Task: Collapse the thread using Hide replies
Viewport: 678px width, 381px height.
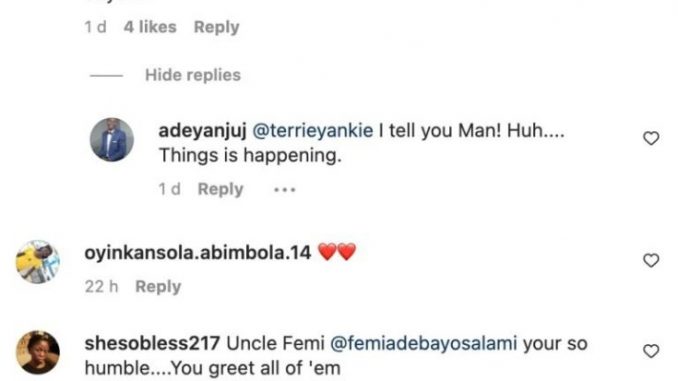Action: coord(193,75)
